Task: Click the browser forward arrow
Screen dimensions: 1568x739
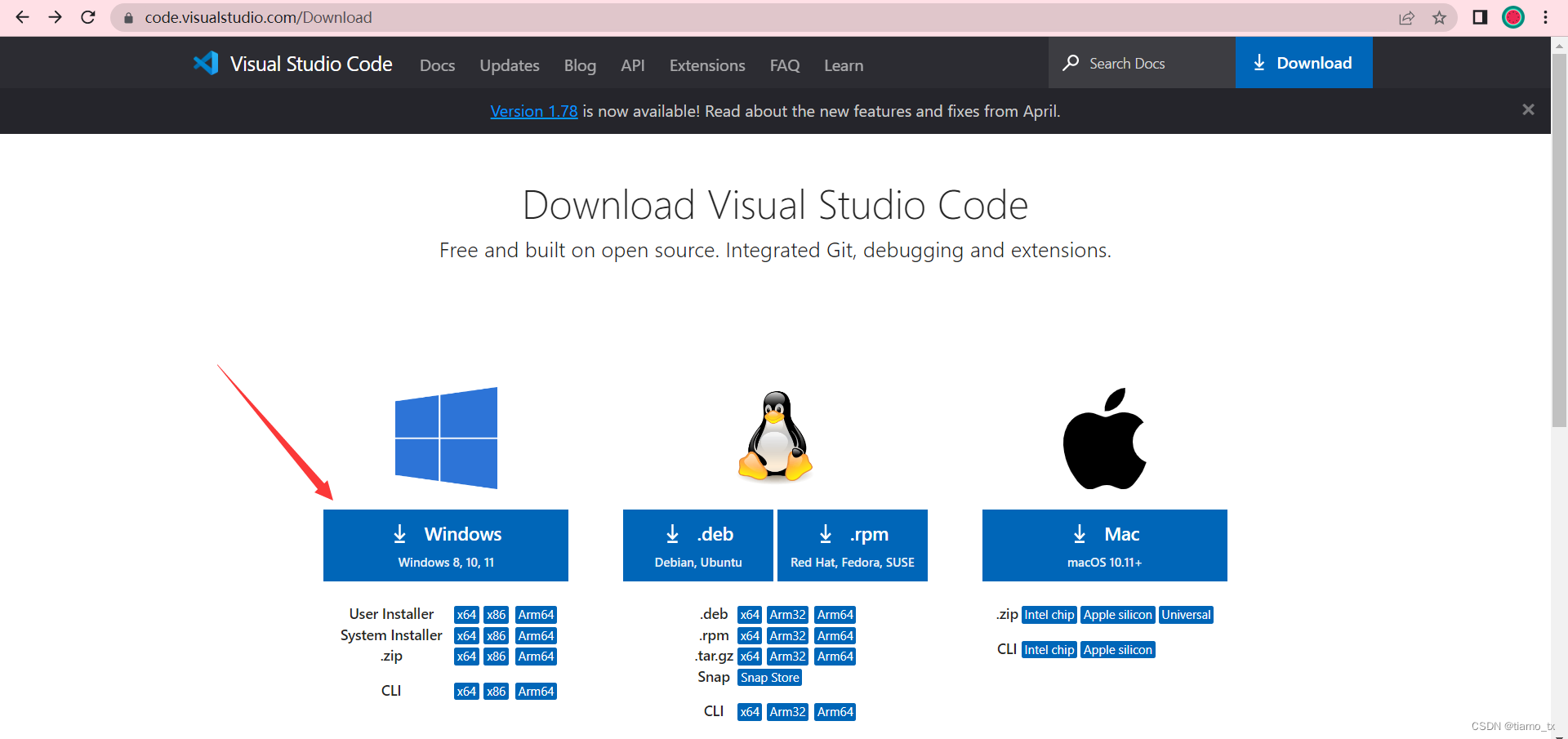Action: click(x=55, y=17)
